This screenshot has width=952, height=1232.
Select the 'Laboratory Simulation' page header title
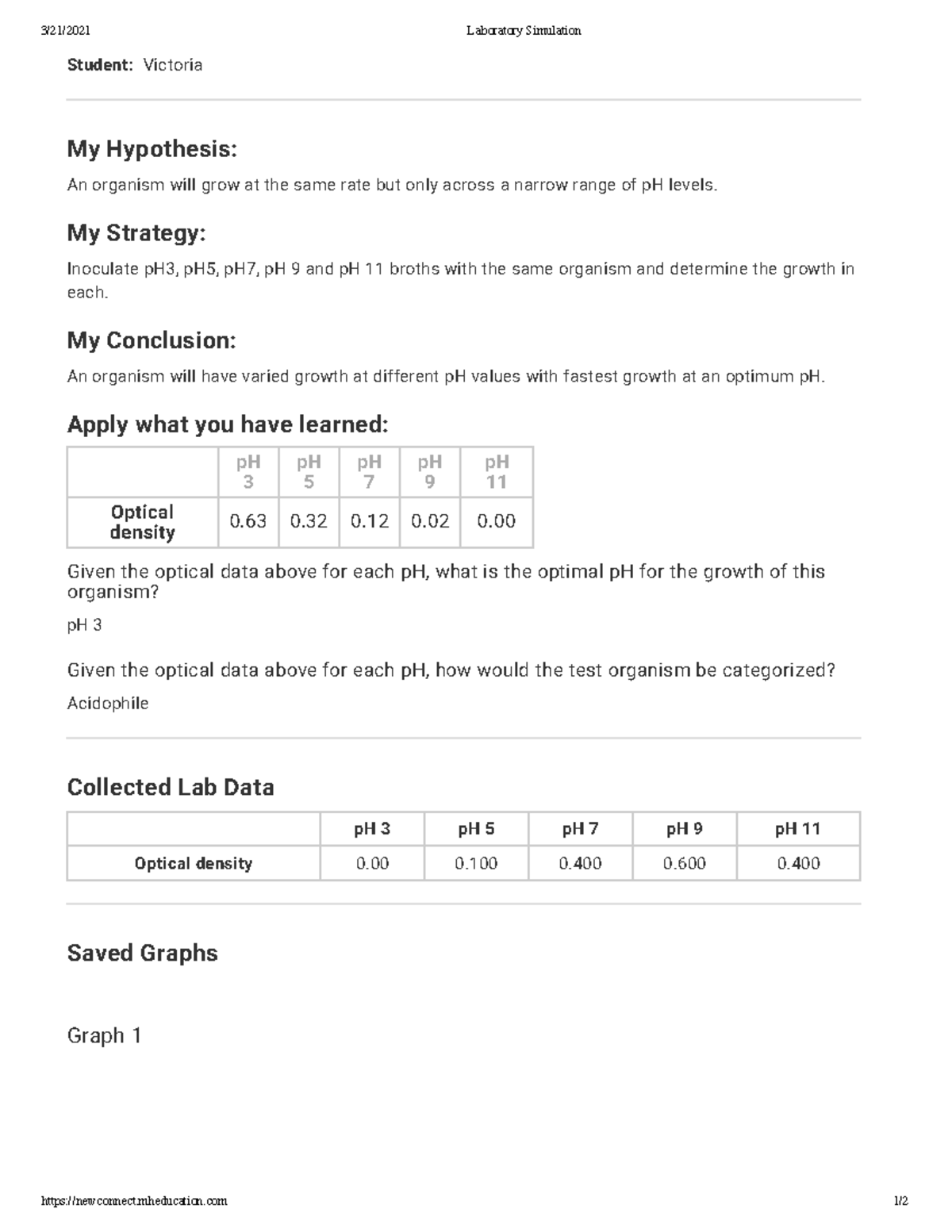524,31
